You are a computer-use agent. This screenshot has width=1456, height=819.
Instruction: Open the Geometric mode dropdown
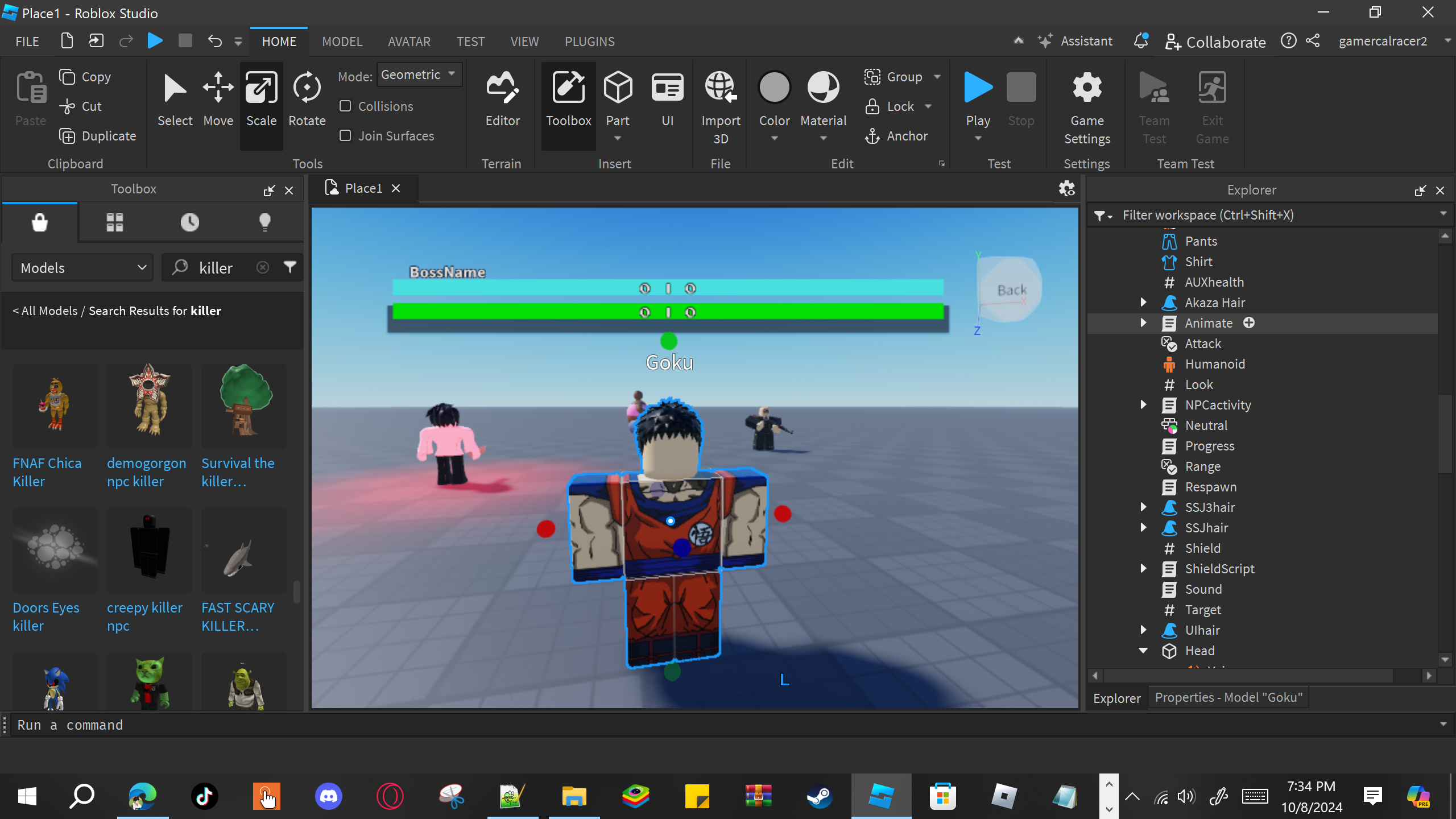(419, 75)
